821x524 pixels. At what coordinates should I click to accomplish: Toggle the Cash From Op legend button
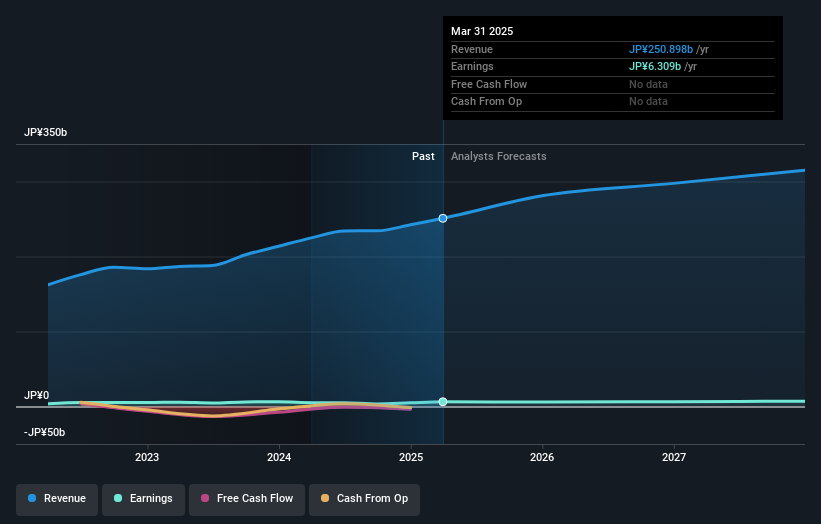(364, 499)
